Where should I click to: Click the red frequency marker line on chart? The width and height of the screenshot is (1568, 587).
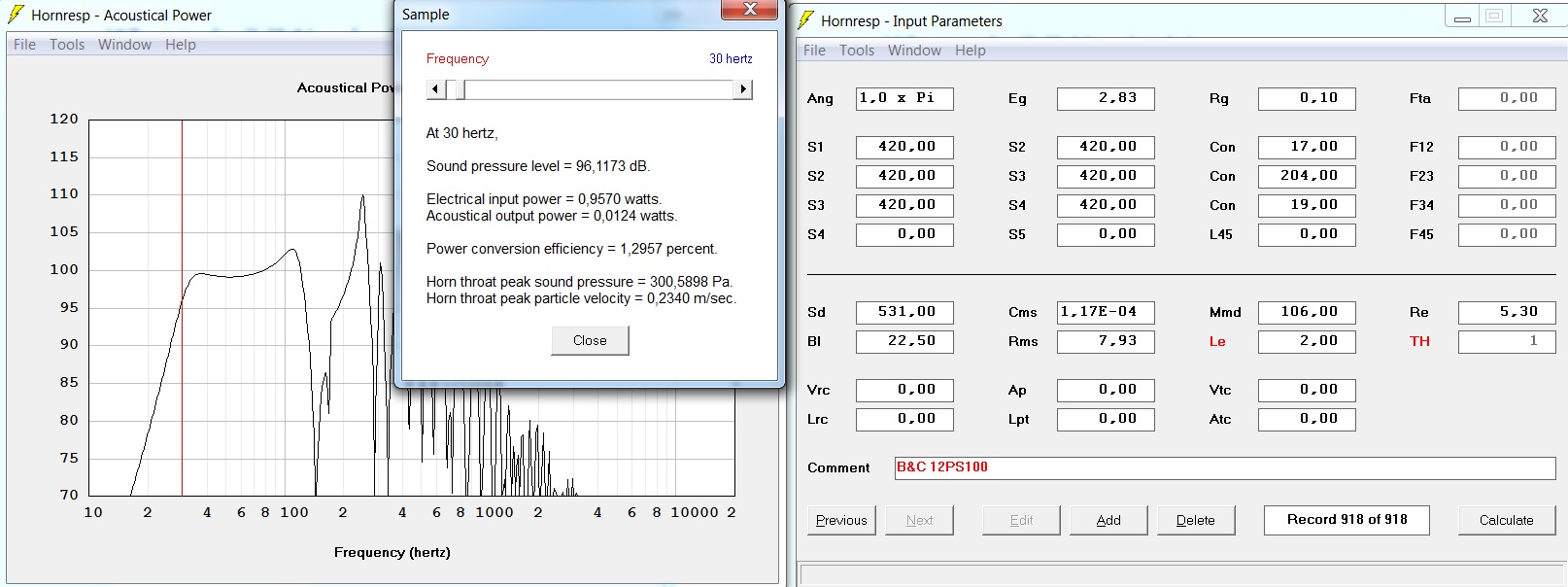point(182,308)
